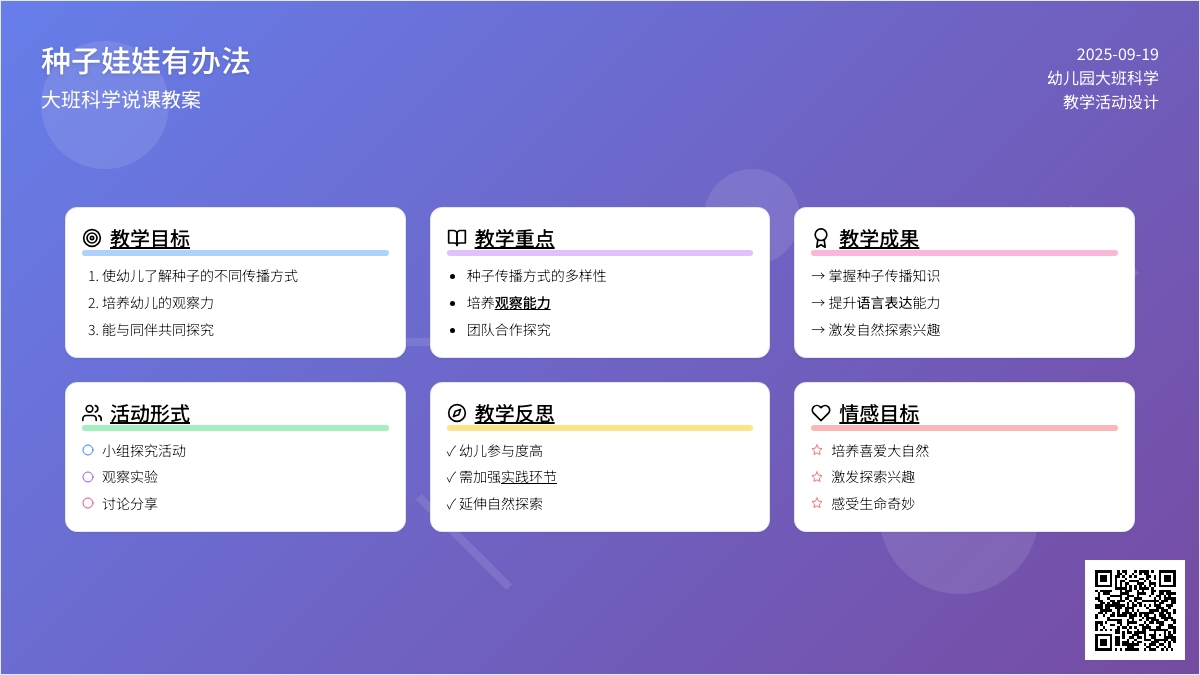Select the purple circle beside 观察实验
Screen dimensions: 1200x675
[88, 477]
